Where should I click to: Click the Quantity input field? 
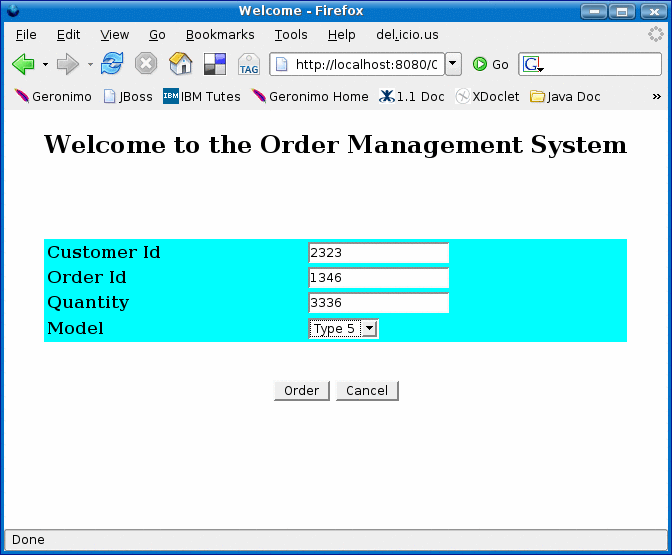[x=378, y=303]
